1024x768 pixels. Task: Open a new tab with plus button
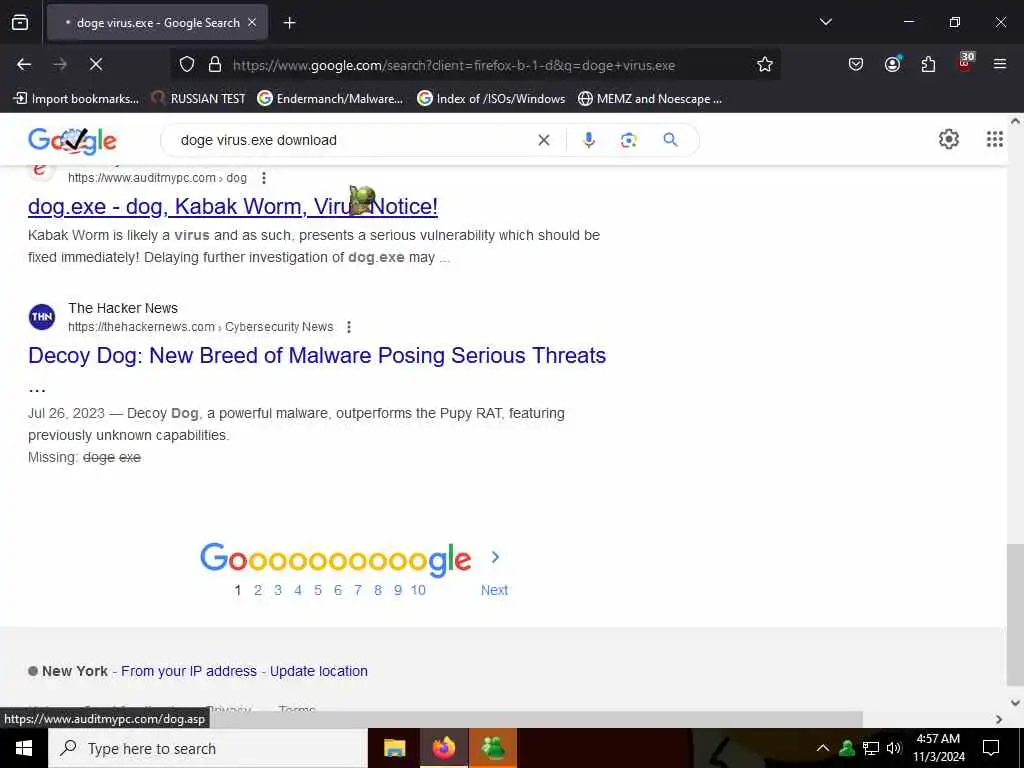pyautogui.click(x=289, y=23)
